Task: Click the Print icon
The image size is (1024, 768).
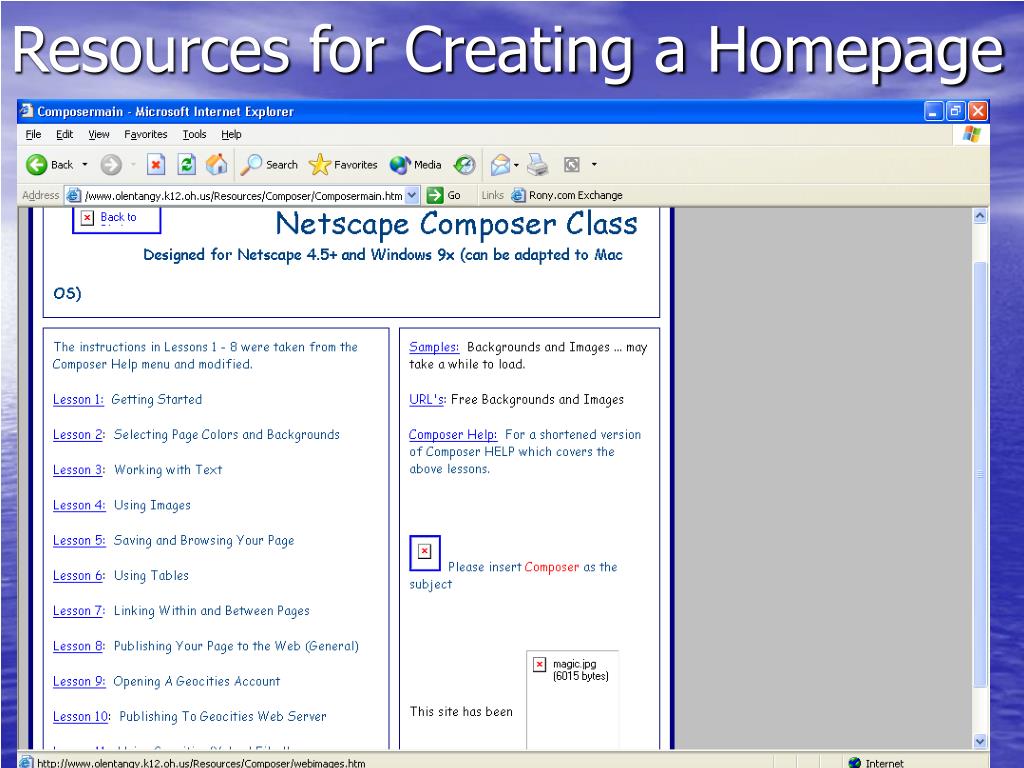Action: click(x=537, y=165)
